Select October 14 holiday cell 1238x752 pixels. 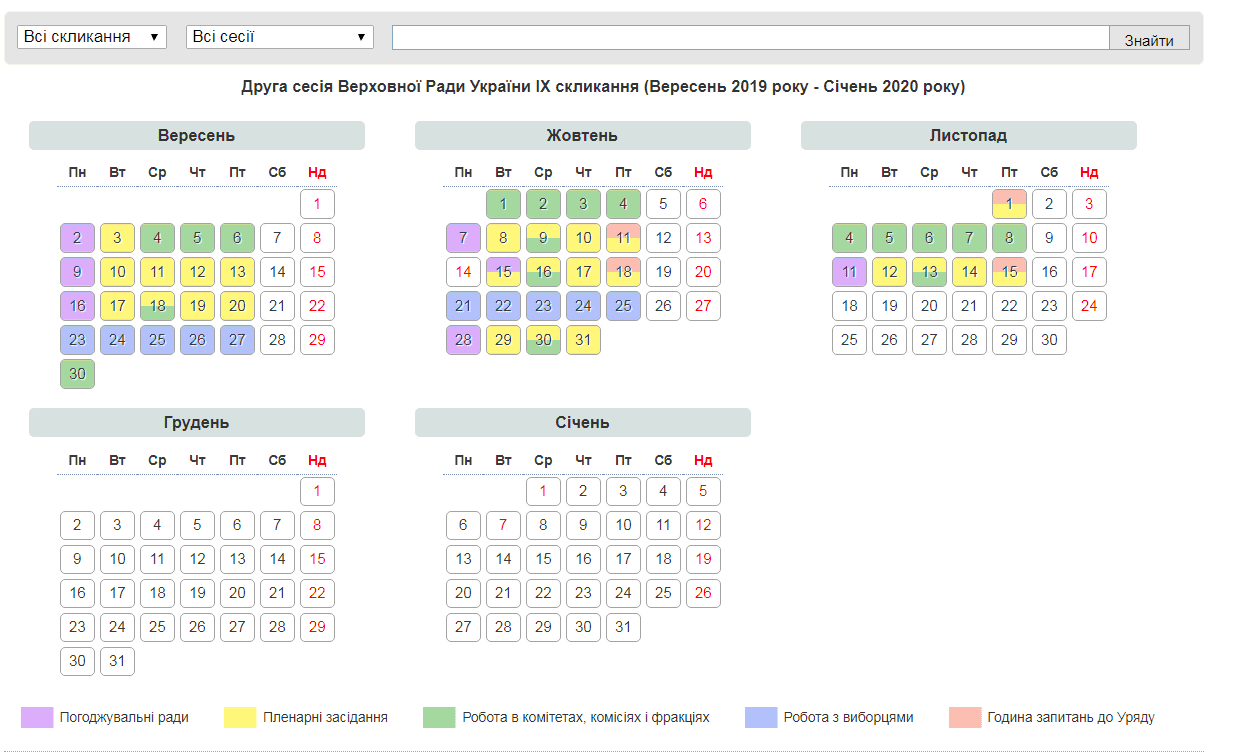pyautogui.click(x=463, y=272)
